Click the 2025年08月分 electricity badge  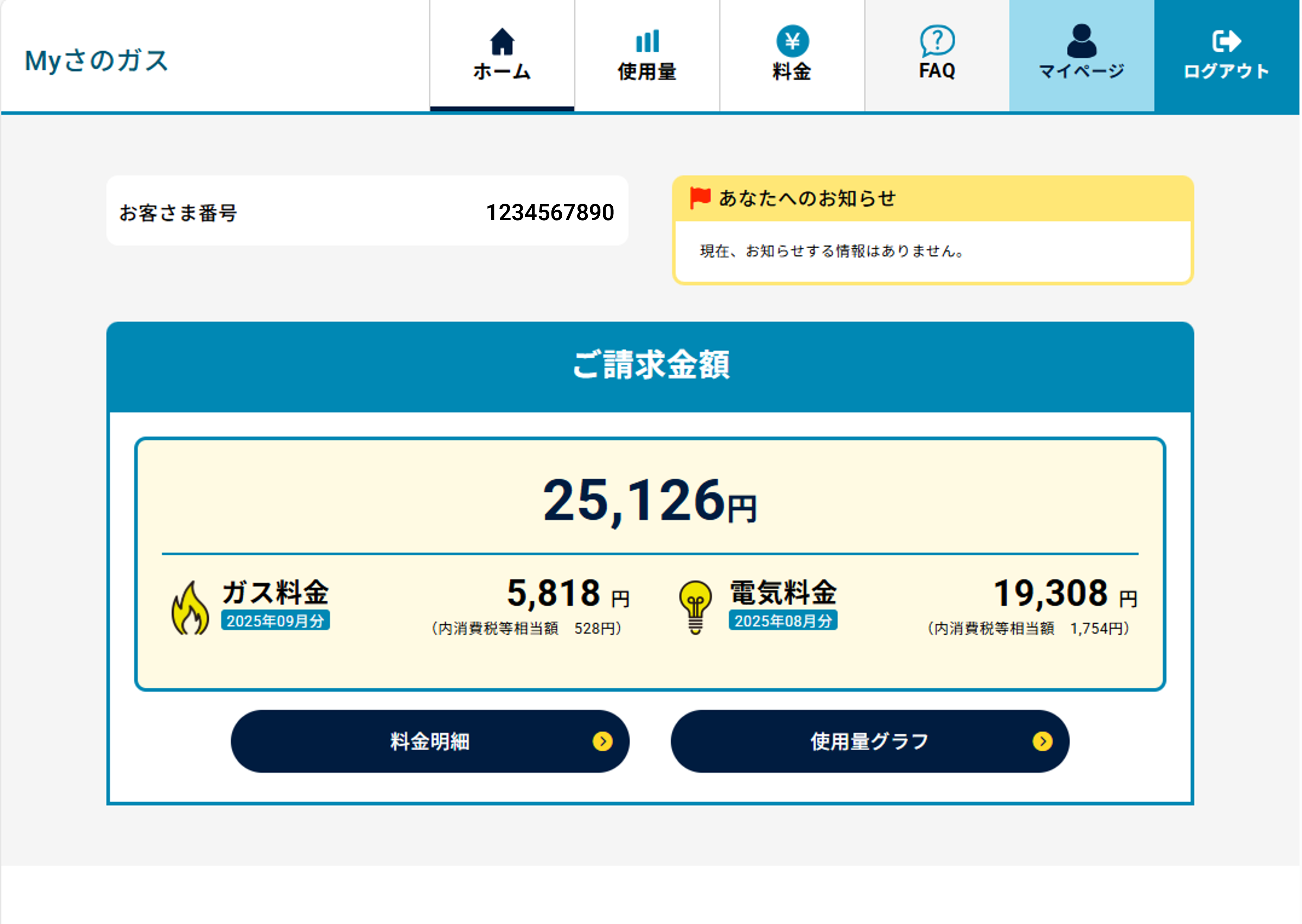point(783,621)
